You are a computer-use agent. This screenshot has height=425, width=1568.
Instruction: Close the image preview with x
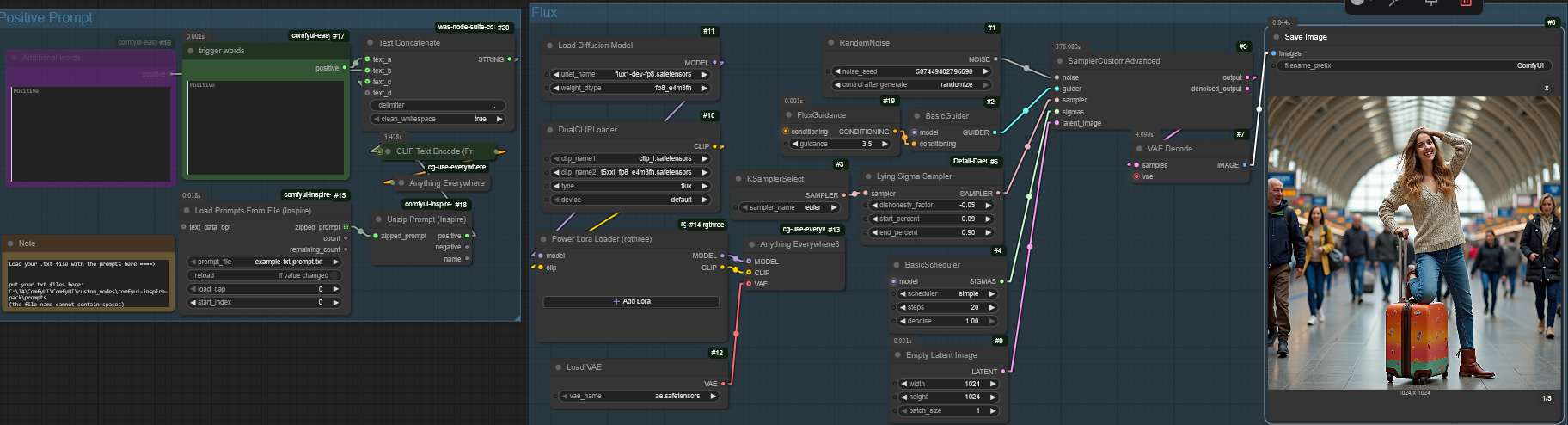(x=1546, y=88)
